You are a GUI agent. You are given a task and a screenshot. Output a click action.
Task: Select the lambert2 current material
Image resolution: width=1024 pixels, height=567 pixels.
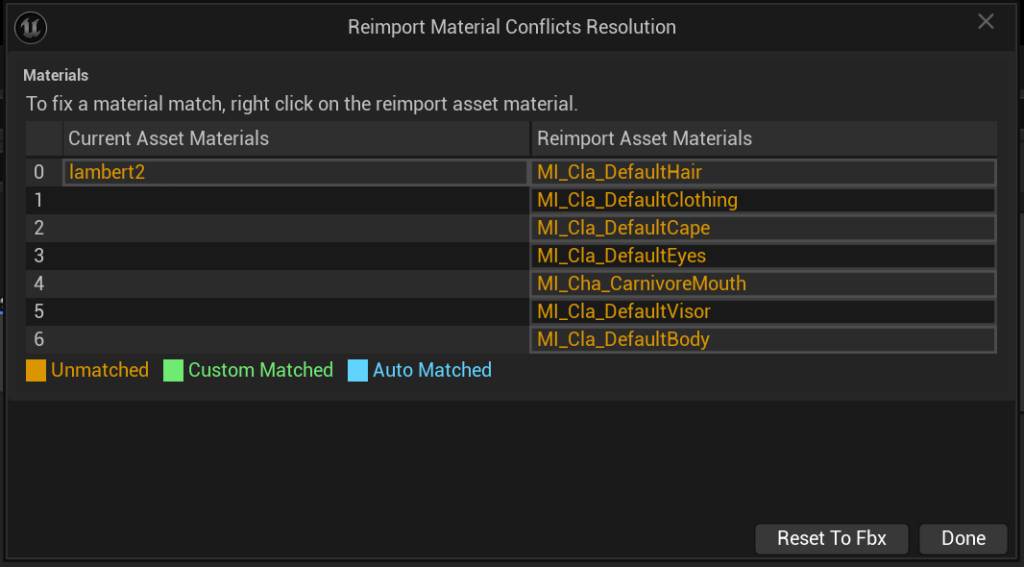[295, 172]
